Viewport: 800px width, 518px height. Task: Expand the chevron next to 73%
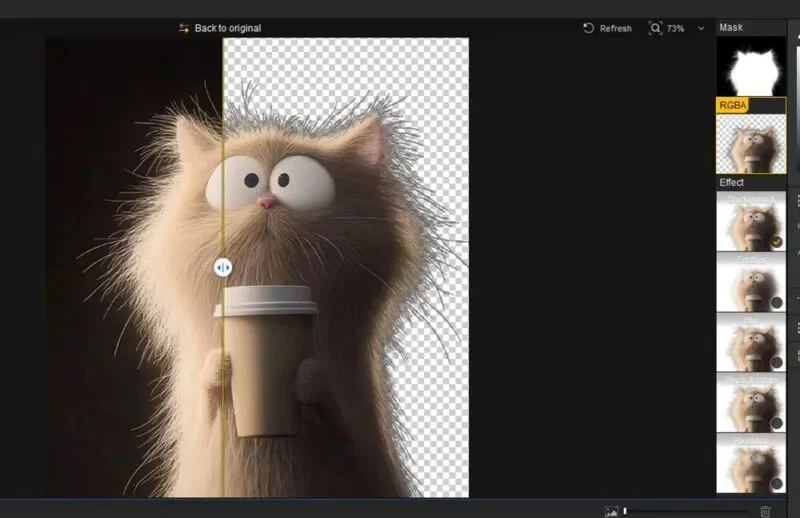click(x=701, y=29)
